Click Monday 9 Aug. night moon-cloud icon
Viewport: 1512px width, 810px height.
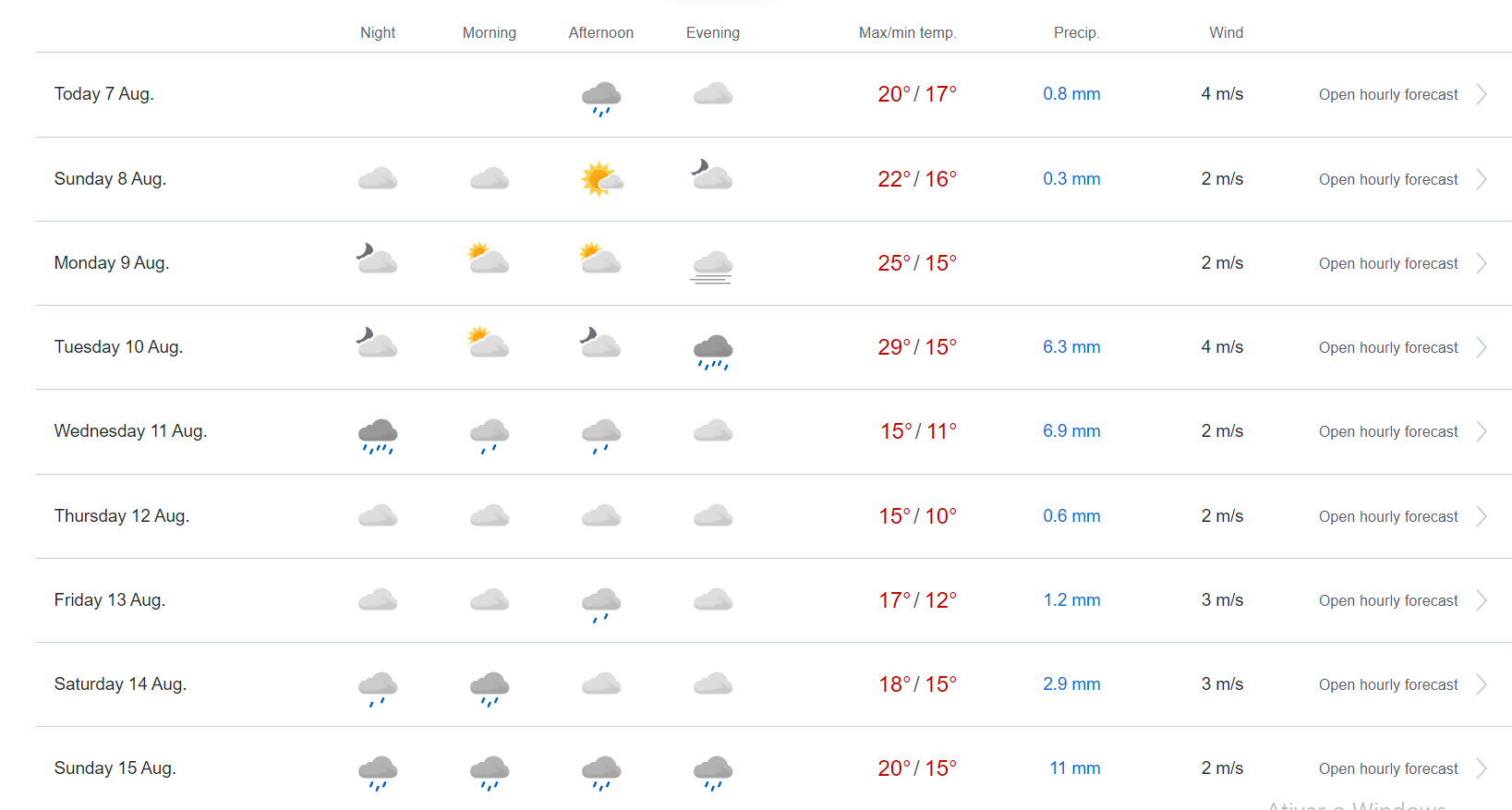[377, 259]
